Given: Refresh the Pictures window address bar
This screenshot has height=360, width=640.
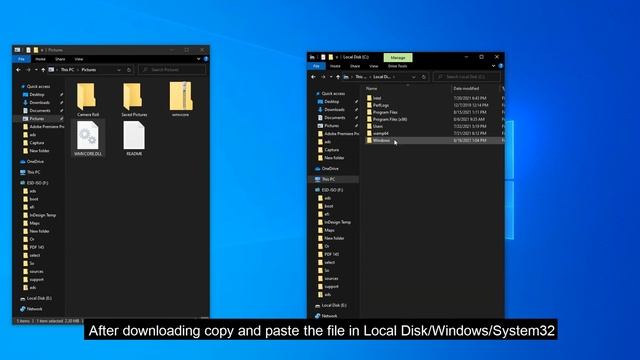Looking at the screenshot, I should (x=129, y=70).
